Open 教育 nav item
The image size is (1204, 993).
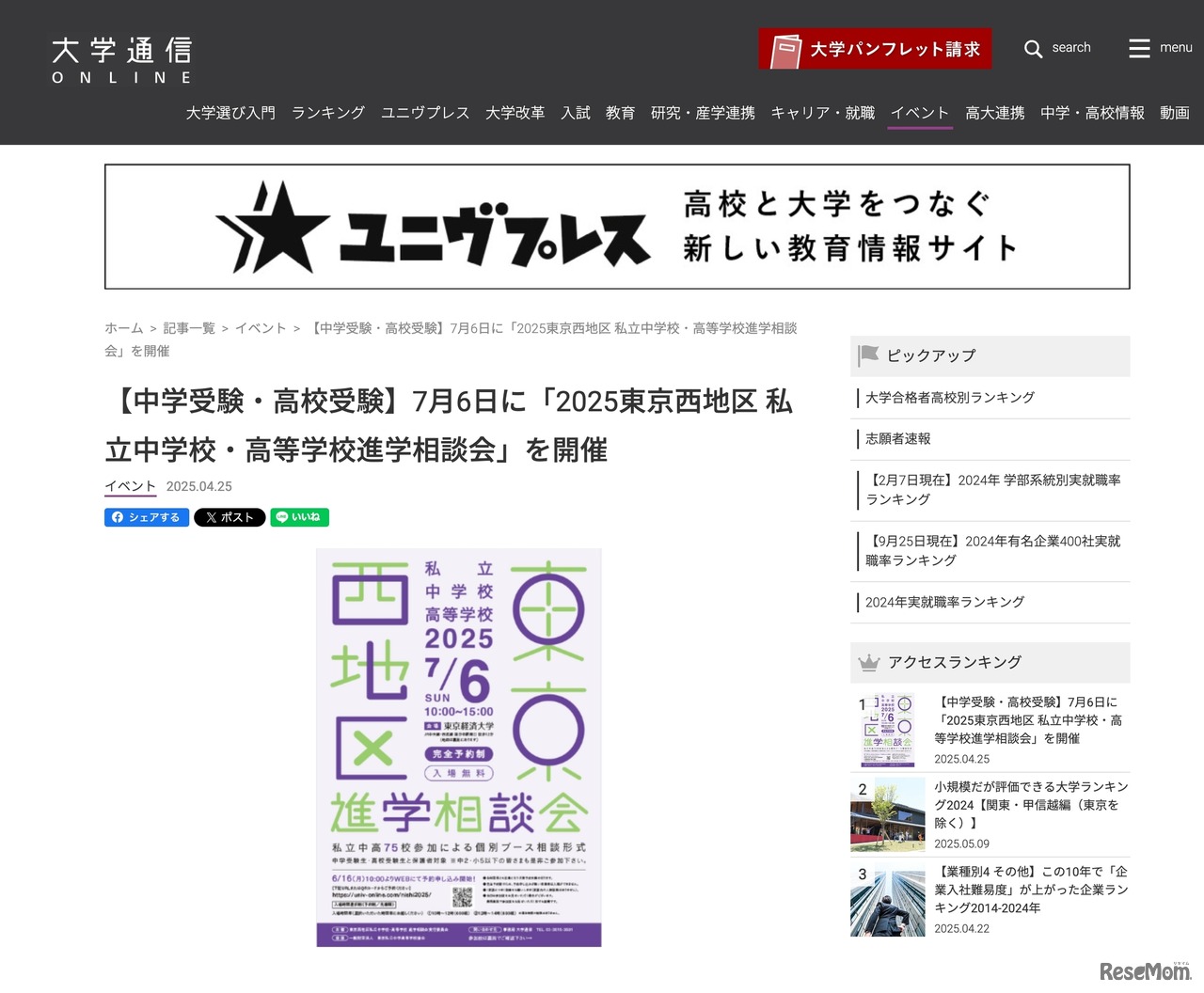tap(621, 113)
